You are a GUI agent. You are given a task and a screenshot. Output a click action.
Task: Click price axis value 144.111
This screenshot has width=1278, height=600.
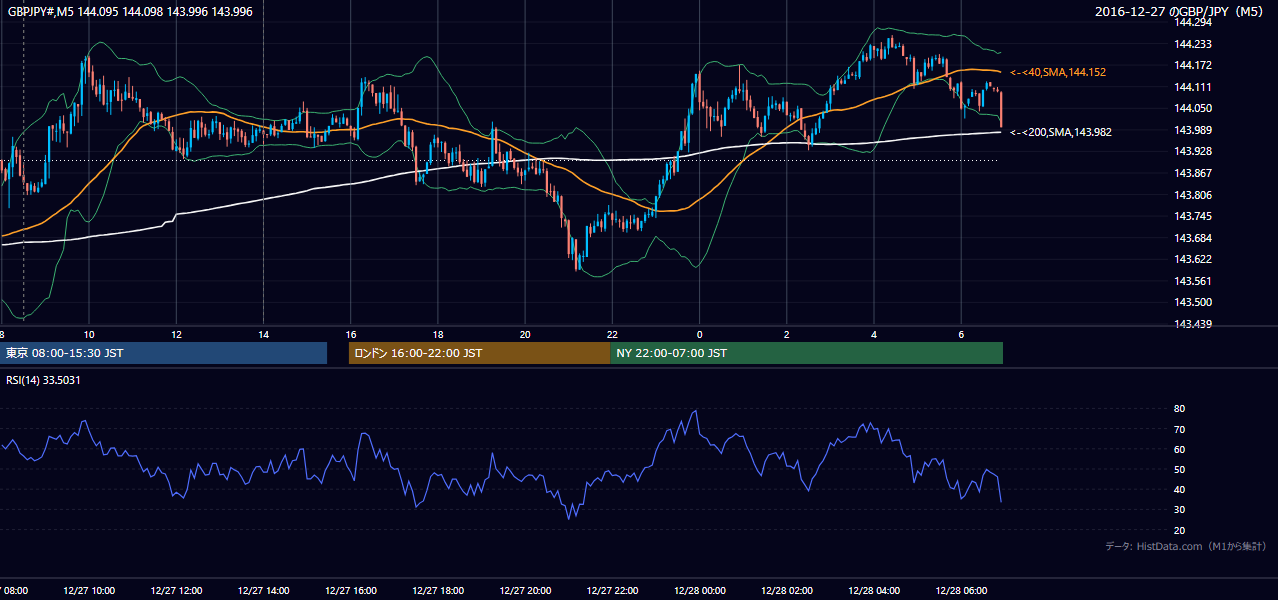coord(1192,87)
